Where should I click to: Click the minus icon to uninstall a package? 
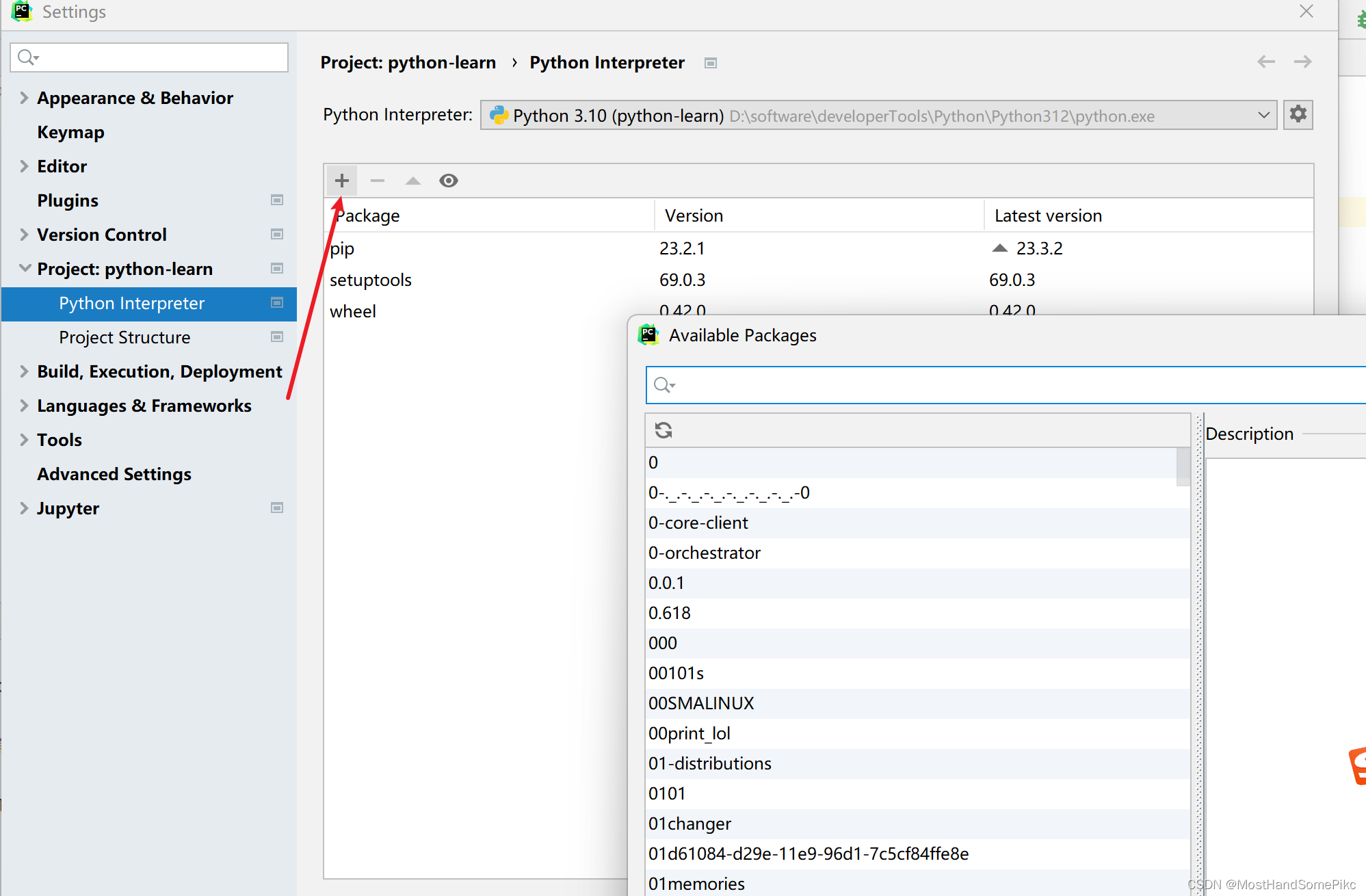[x=378, y=181]
